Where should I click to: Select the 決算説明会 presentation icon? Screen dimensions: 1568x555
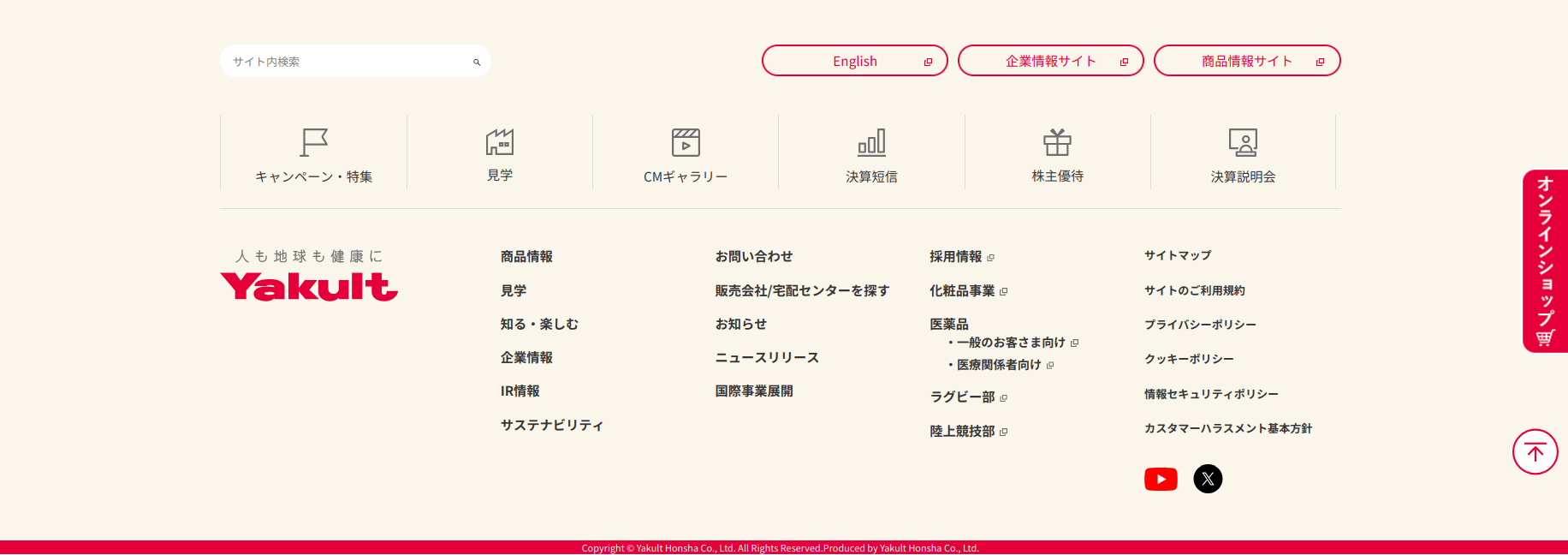1243,142
